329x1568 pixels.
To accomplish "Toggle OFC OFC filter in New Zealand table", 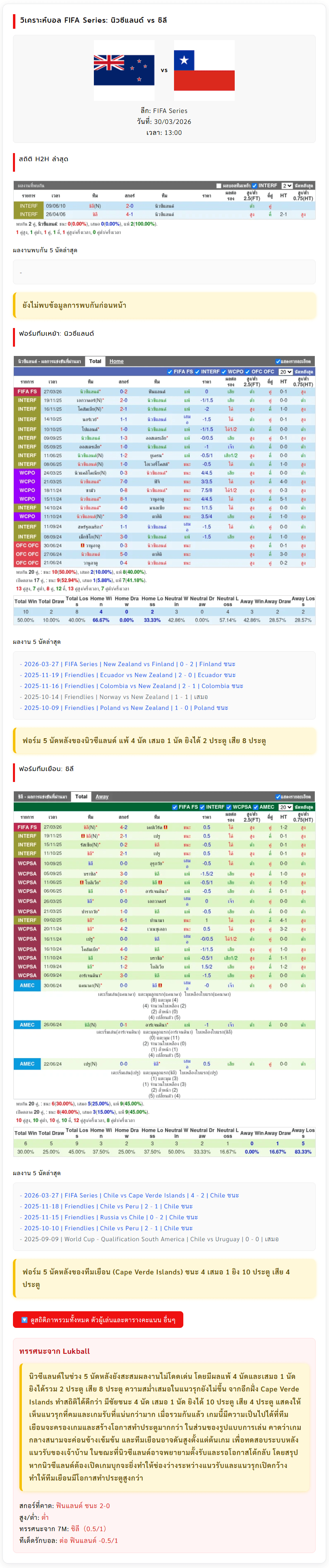I will [x=248, y=372].
